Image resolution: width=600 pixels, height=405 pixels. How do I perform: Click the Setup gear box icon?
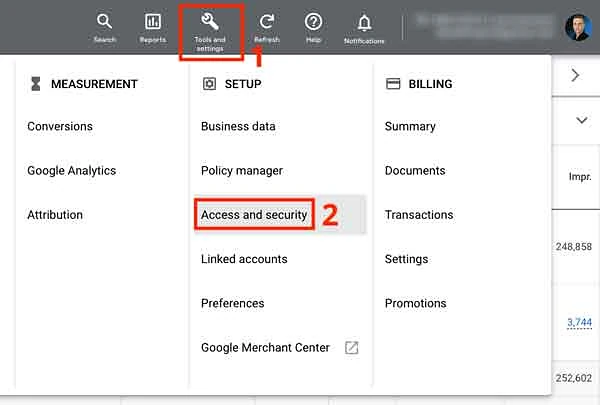coord(209,84)
